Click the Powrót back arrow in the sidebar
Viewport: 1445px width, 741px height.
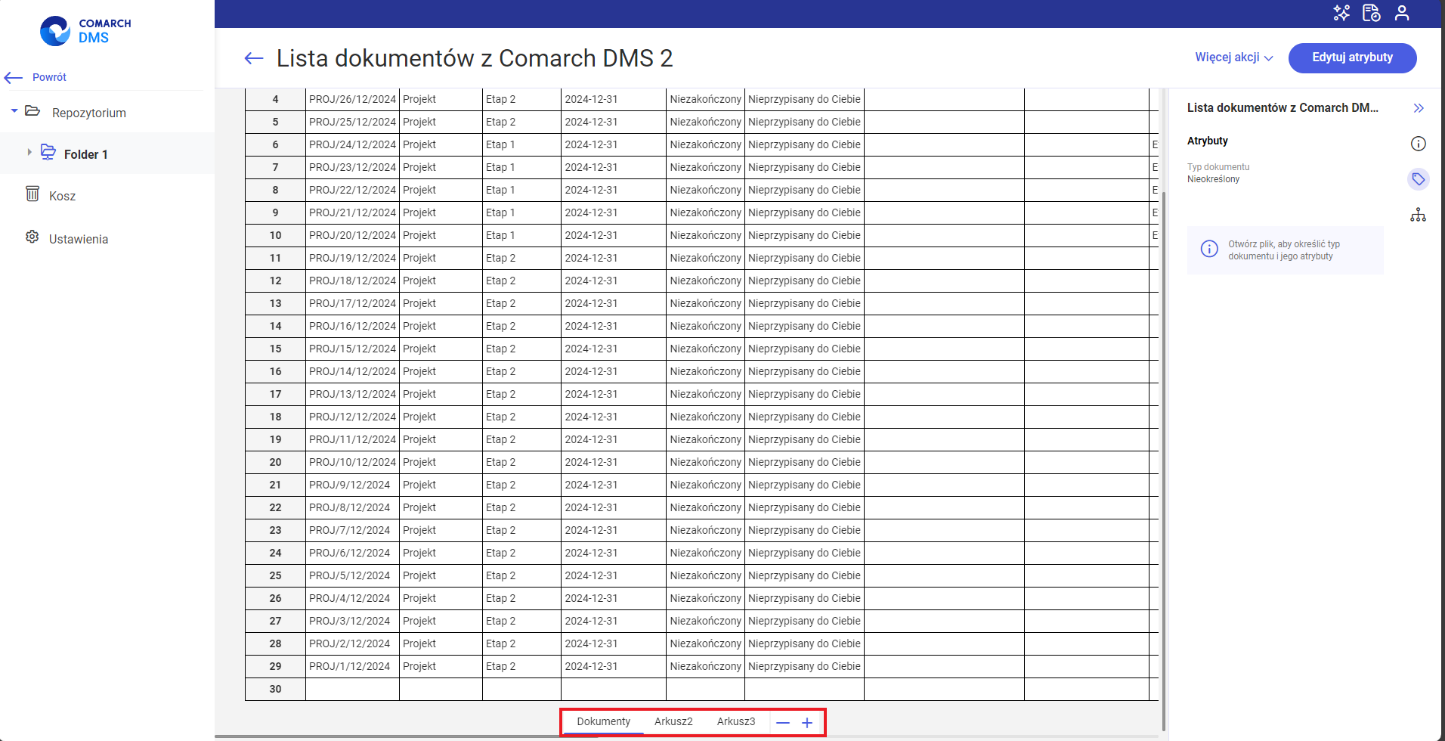click(x=14, y=77)
